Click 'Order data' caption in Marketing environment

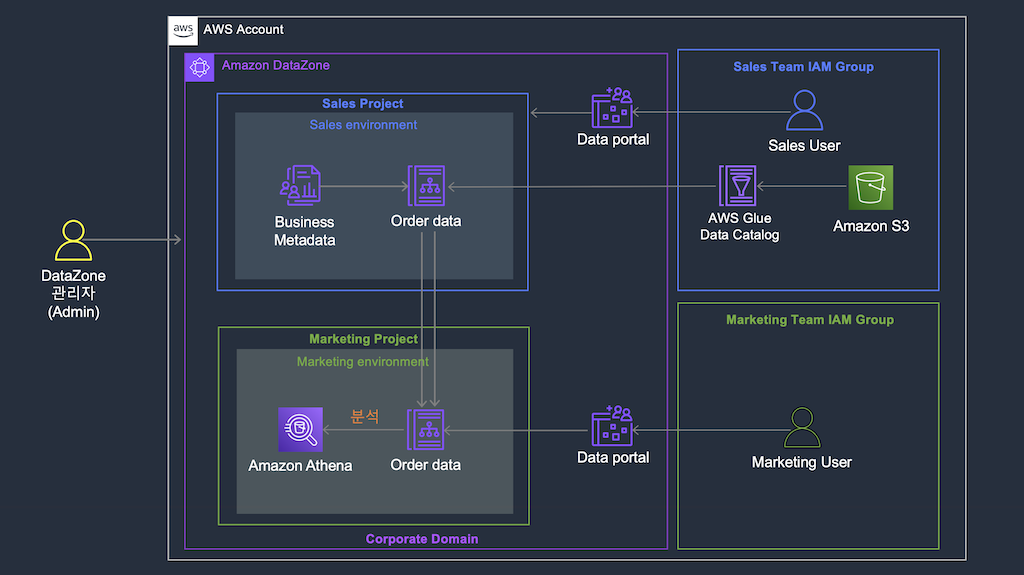[425, 465]
